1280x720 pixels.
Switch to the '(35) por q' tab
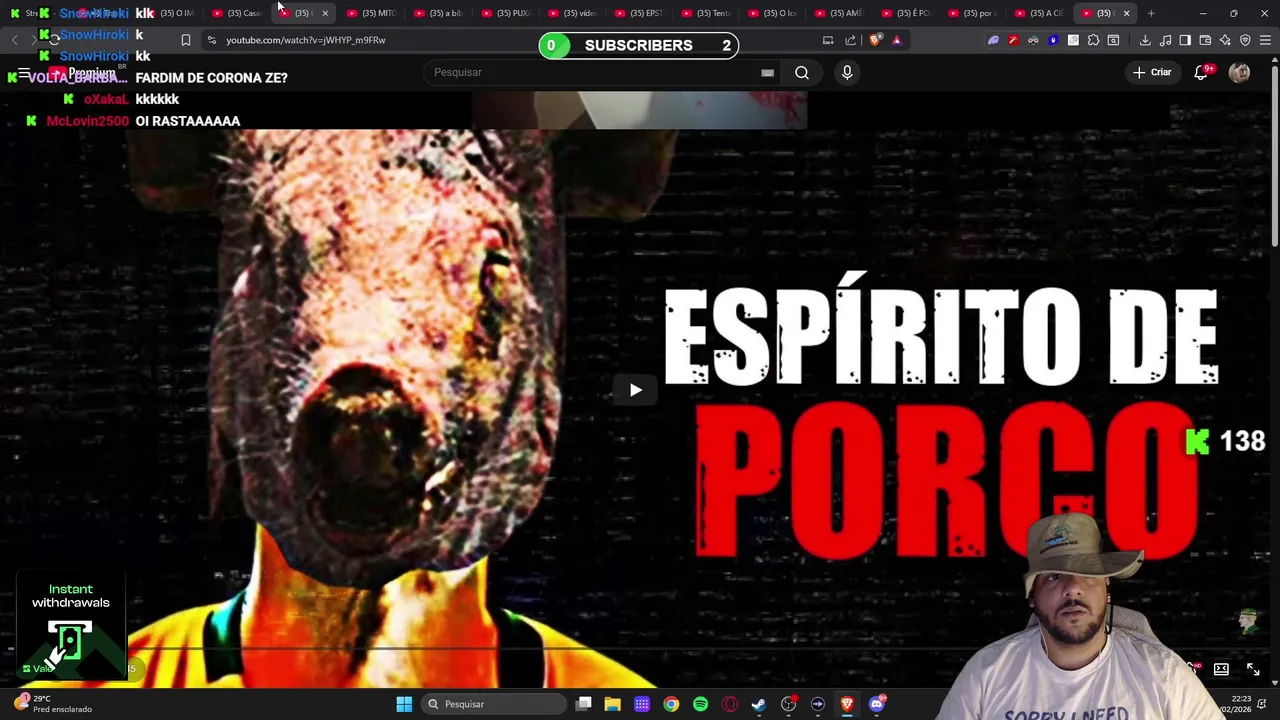pos(973,13)
